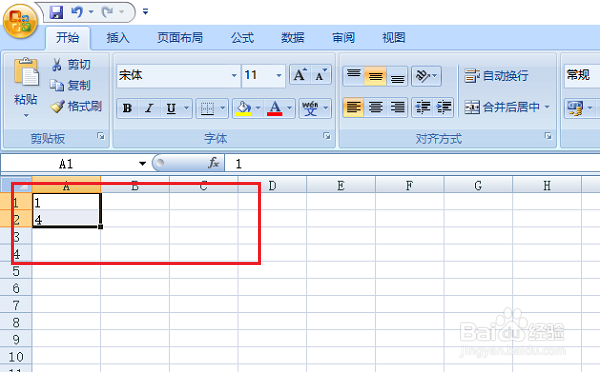Open the 字体 dialog launcher
Screen dimensions: 600x372
coord(327,136)
